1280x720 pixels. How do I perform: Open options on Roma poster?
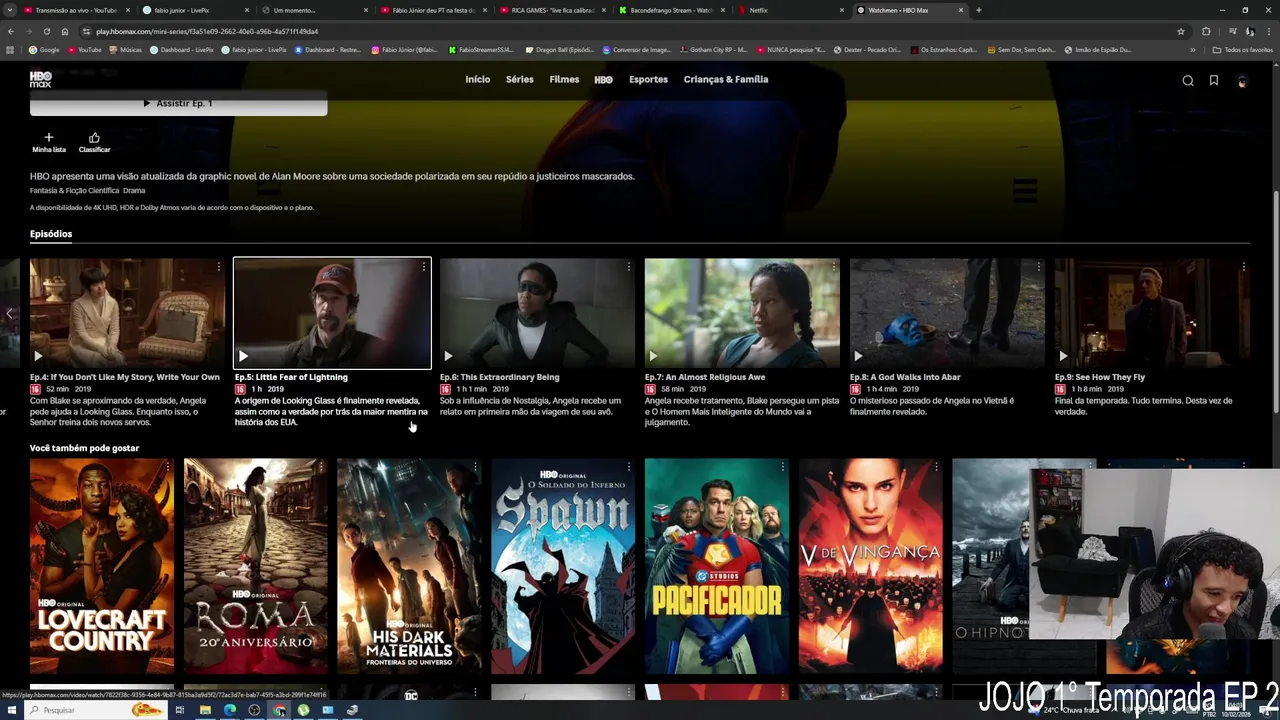pos(321,467)
